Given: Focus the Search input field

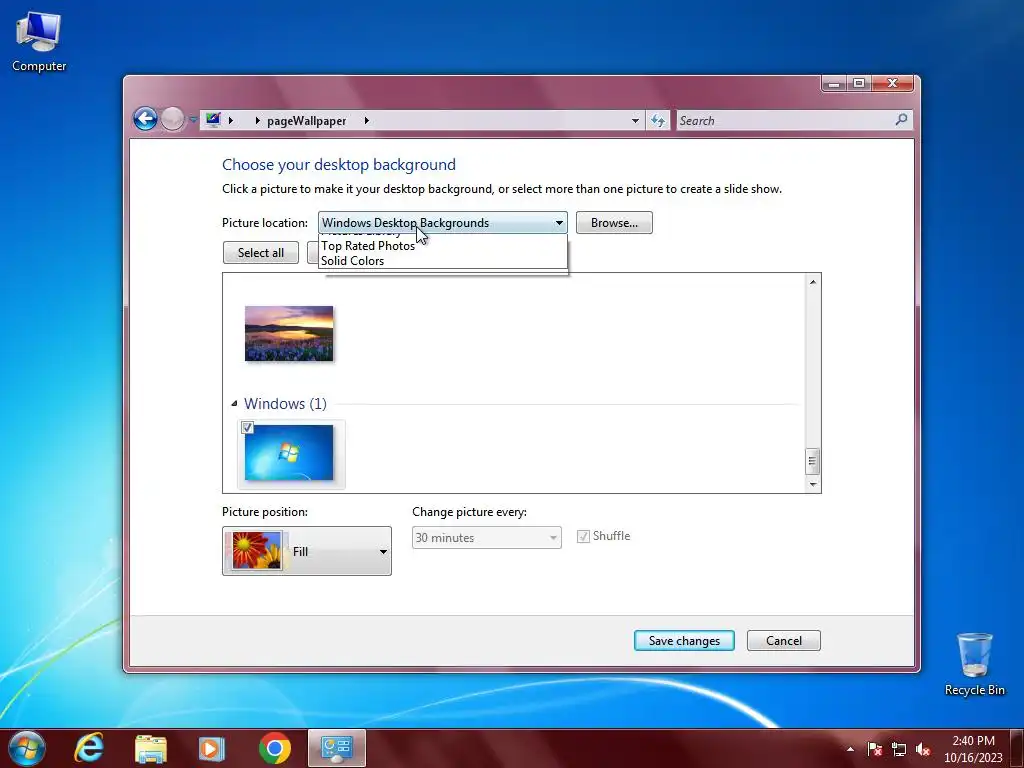Looking at the screenshot, I should tap(784, 121).
